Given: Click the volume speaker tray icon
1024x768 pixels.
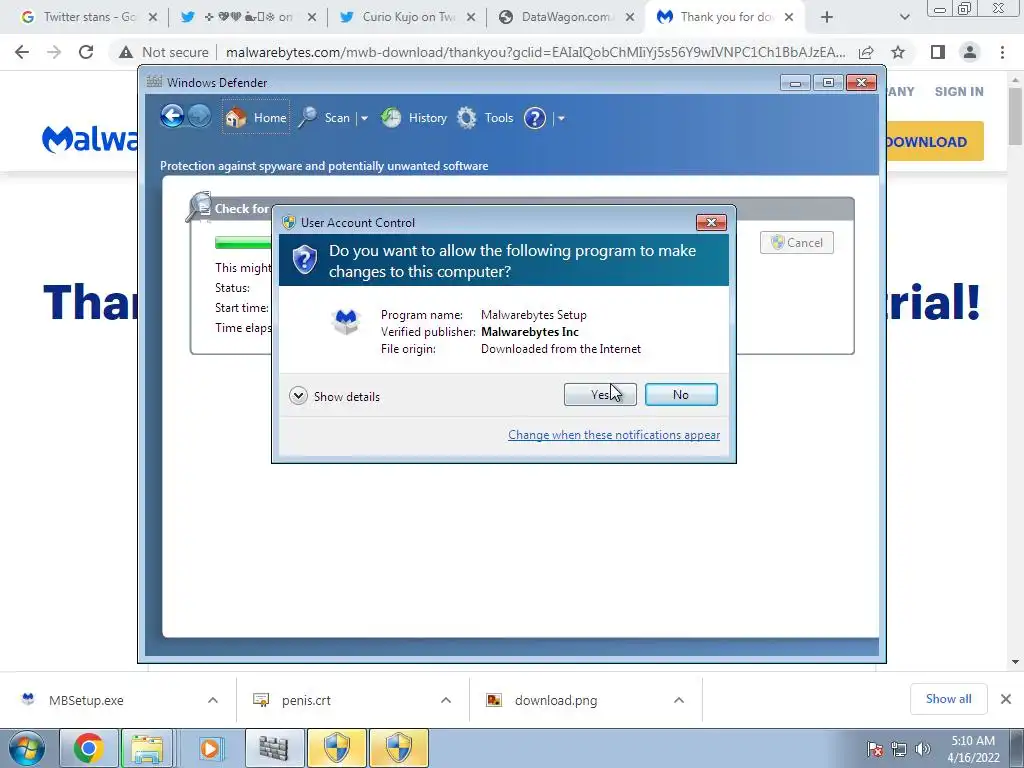Looking at the screenshot, I should (x=922, y=749).
